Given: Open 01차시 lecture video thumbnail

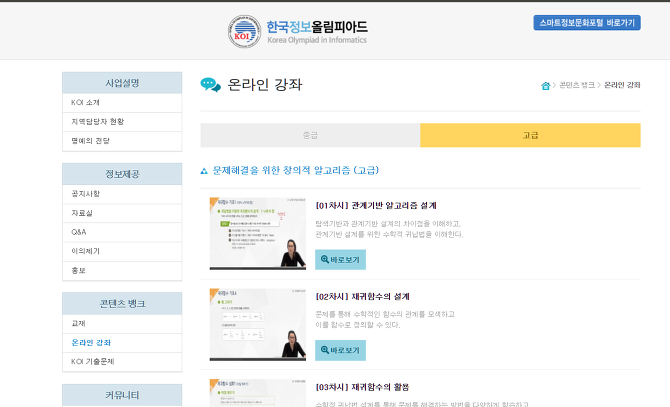Looking at the screenshot, I should 258,234.
